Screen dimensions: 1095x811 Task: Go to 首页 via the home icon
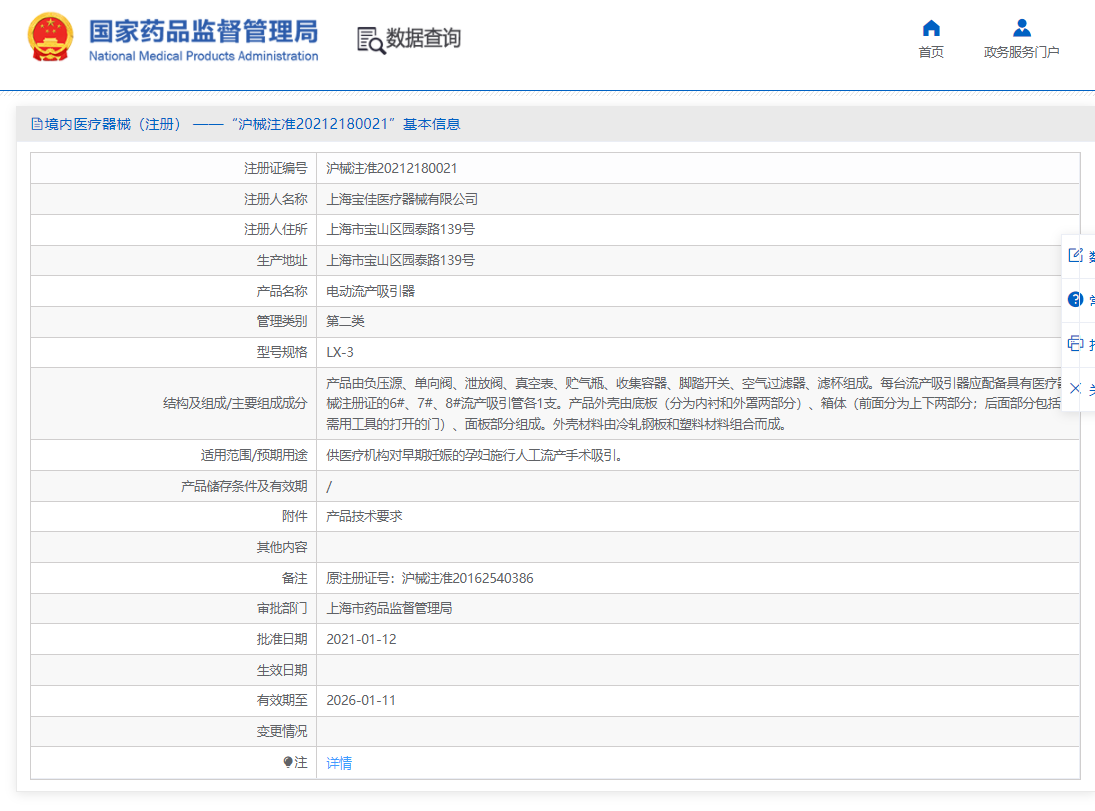[931, 28]
